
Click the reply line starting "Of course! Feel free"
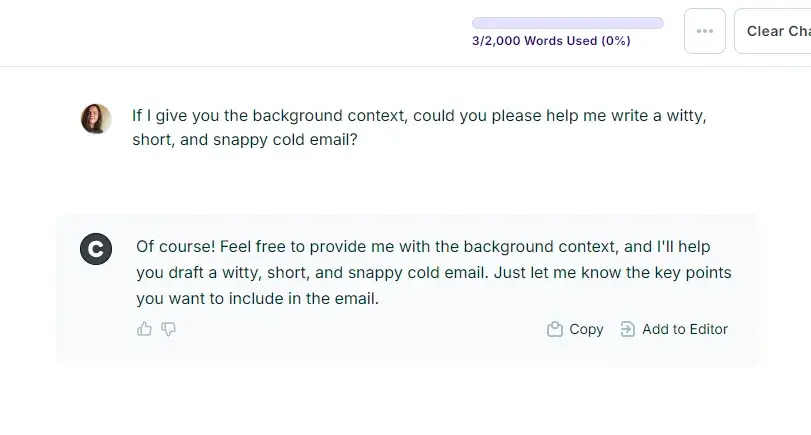(x=423, y=246)
